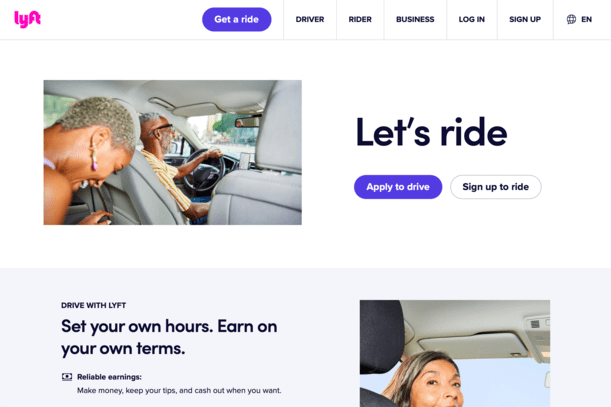Open the BUSINESS menu
The width and height of the screenshot is (611, 407).
pos(415,19)
